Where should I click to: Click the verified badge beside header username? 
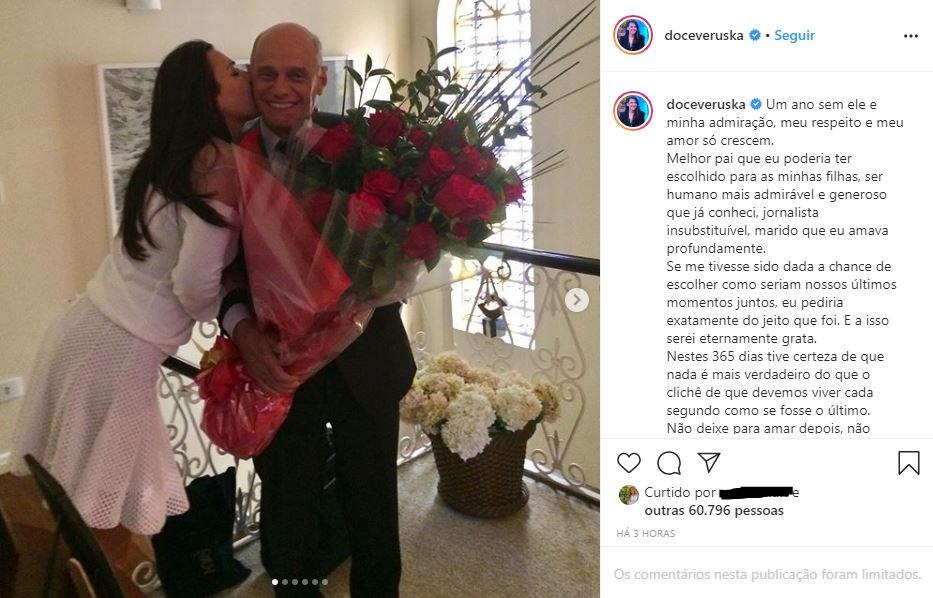click(754, 35)
